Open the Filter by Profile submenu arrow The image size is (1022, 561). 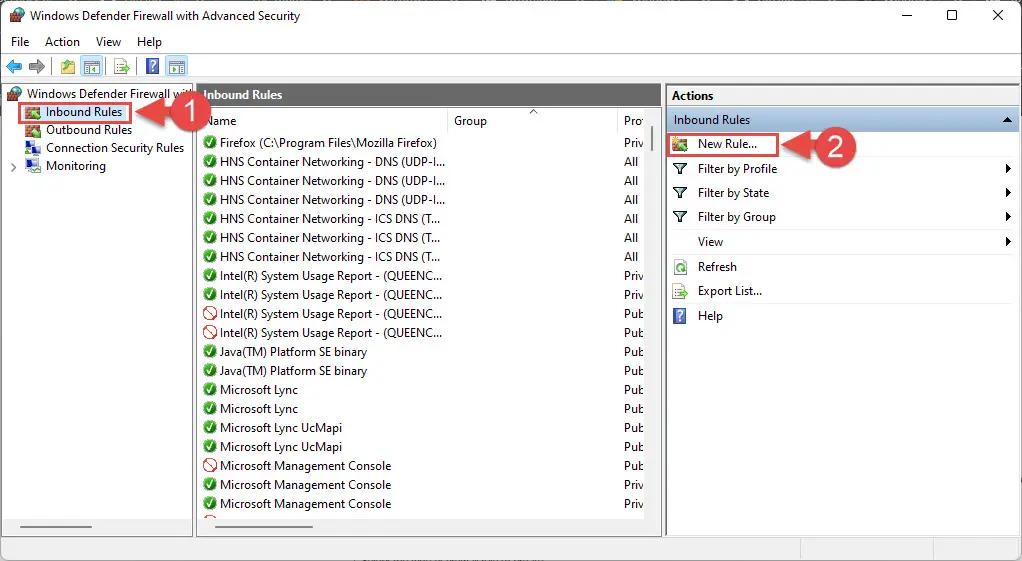1008,169
